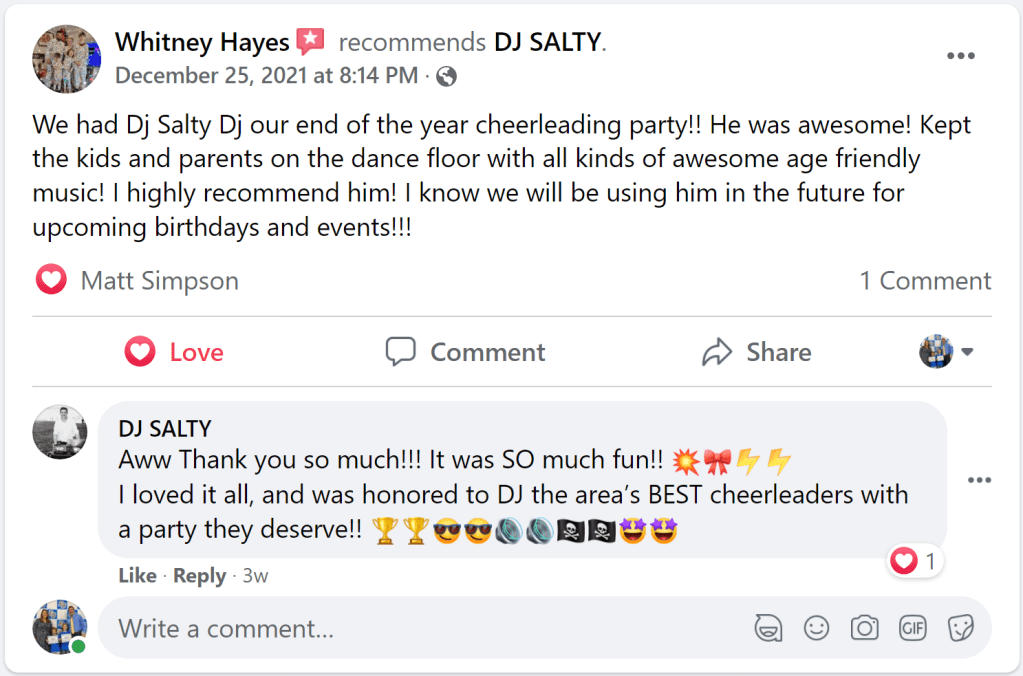Click the sticker icon in comment box

coord(961,628)
